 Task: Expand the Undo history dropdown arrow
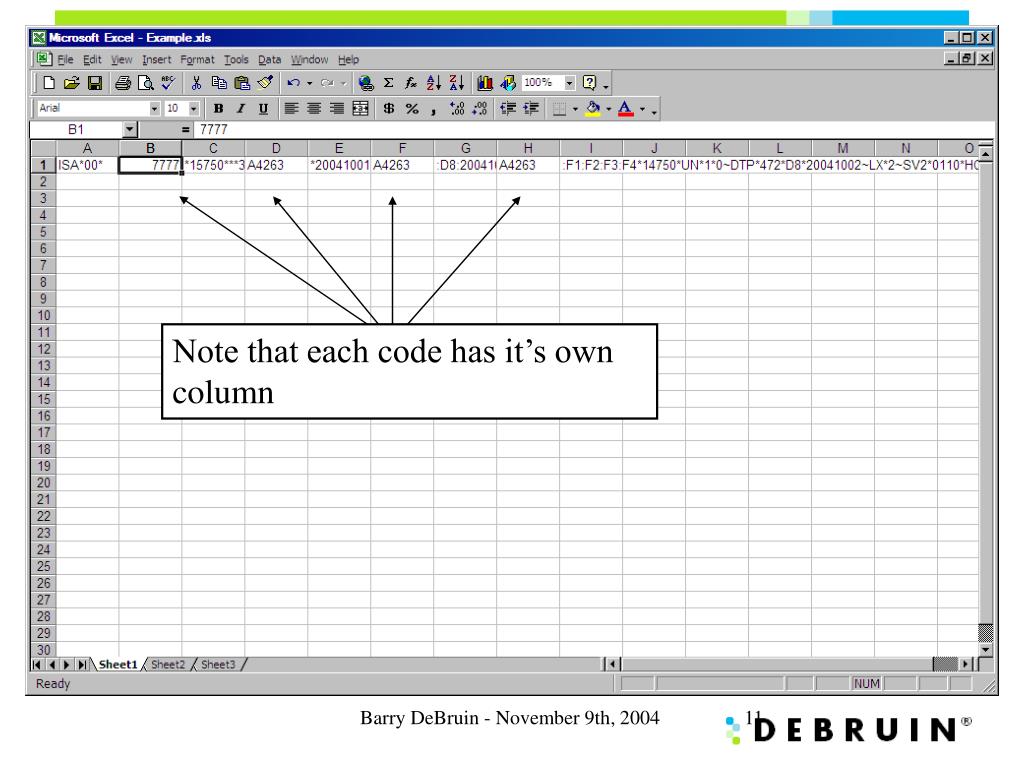click(x=310, y=83)
